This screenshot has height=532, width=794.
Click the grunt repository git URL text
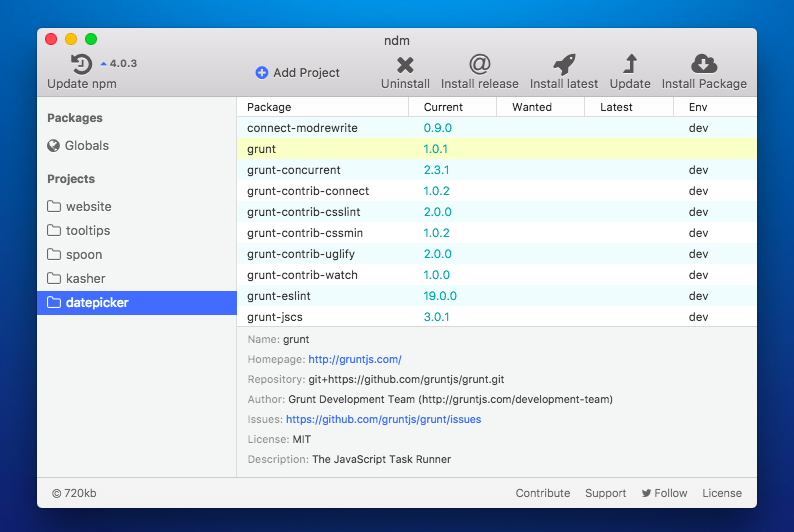[x=406, y=379]
